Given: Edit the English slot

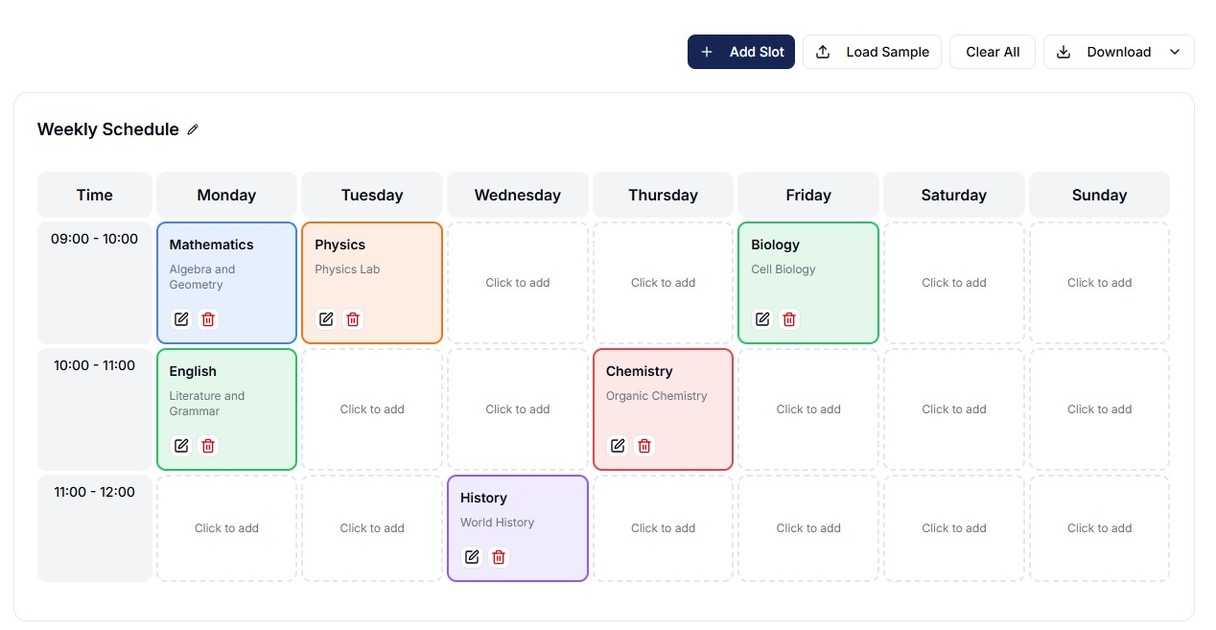Looking at the screenshot, I should (181, 446).
